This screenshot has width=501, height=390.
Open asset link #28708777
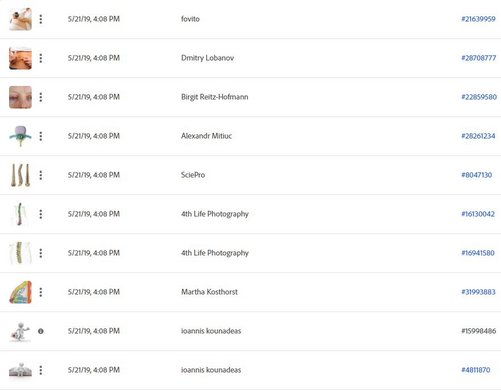coord(479,58)
